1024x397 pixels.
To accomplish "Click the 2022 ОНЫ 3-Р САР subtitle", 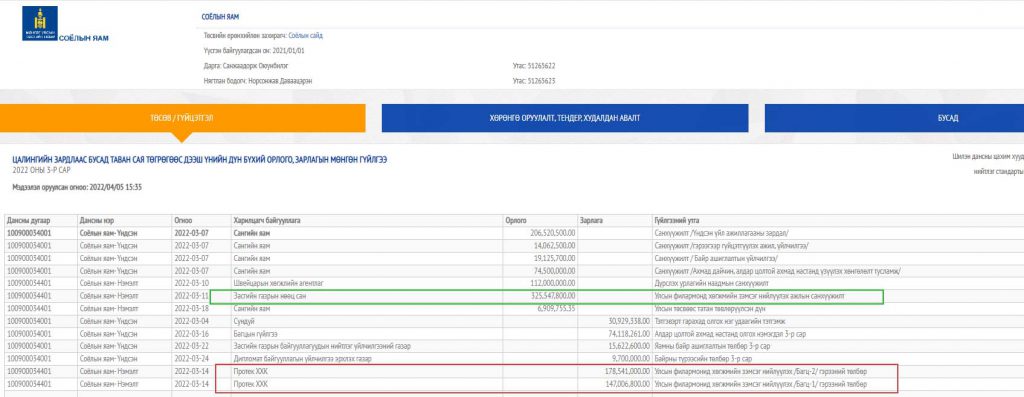I will click(42, 170).
